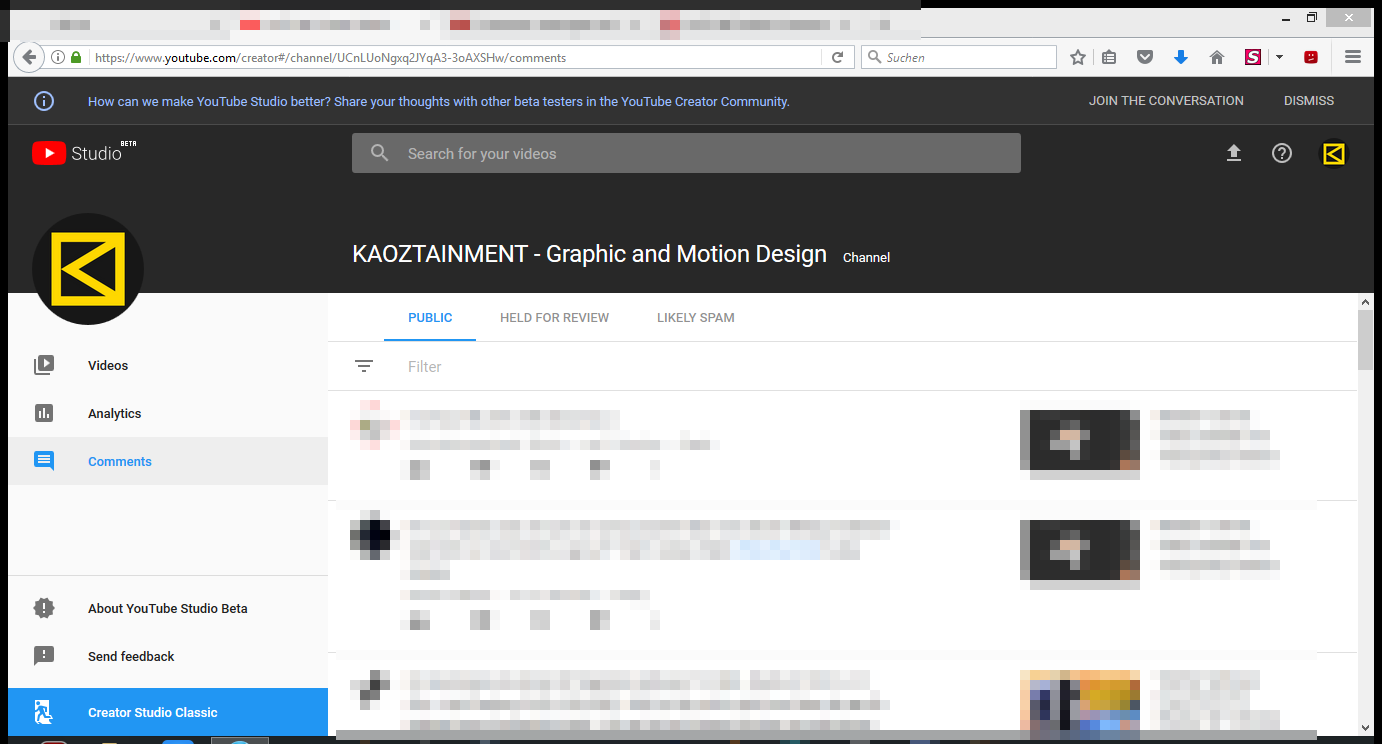The image size is (1382, 744).
Task: Click the Firefox home icon
Action: point(1217,58)
